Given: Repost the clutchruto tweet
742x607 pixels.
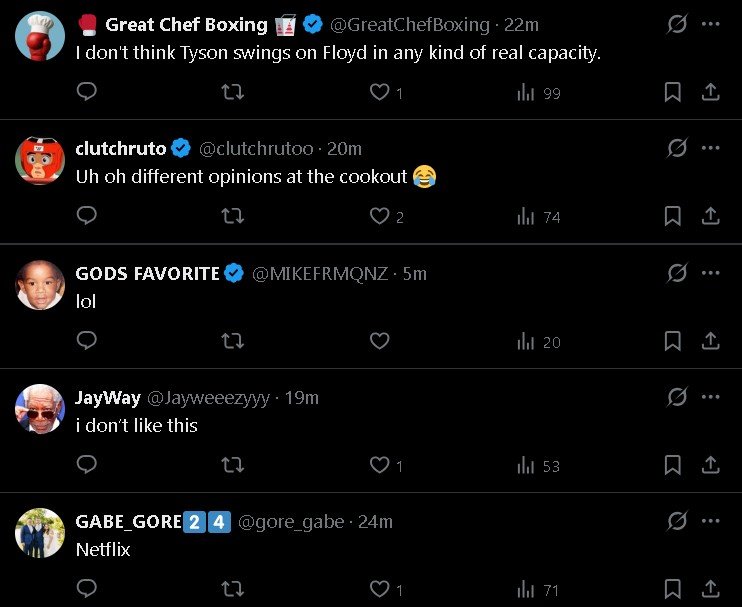Looking at the screenshot, I should pyautogui.click(x=232, y=216).
